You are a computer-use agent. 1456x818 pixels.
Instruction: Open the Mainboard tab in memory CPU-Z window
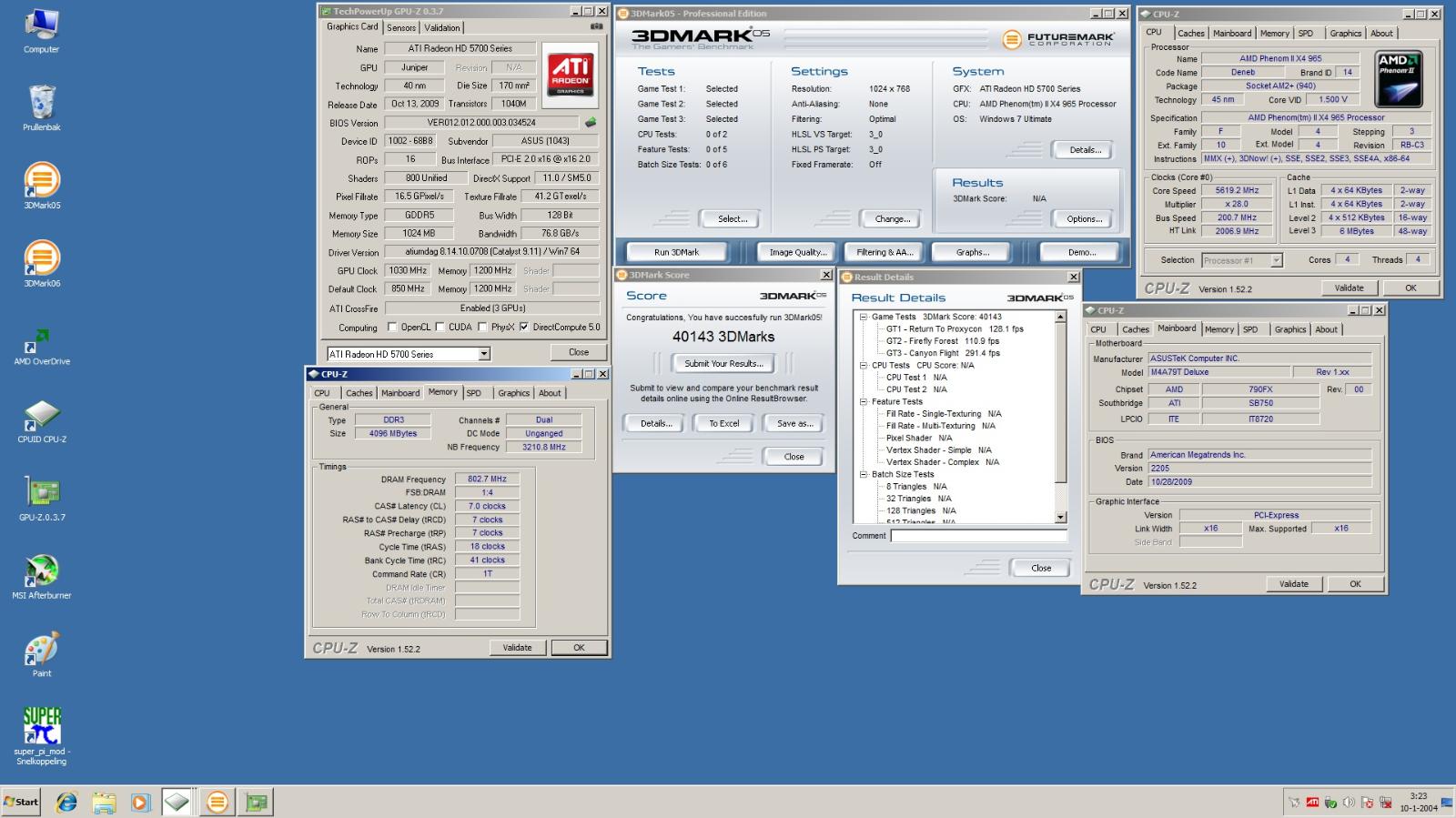pos(400,393)
